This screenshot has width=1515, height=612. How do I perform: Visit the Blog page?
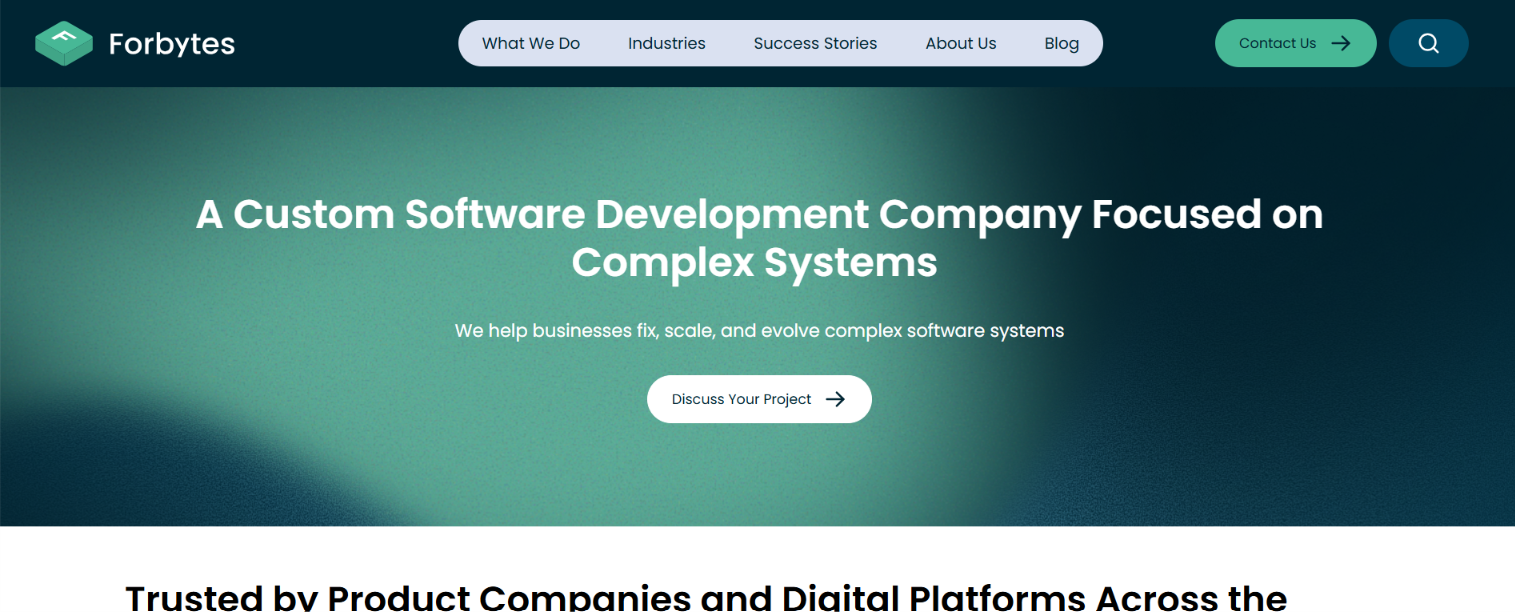click(1062, 43)
